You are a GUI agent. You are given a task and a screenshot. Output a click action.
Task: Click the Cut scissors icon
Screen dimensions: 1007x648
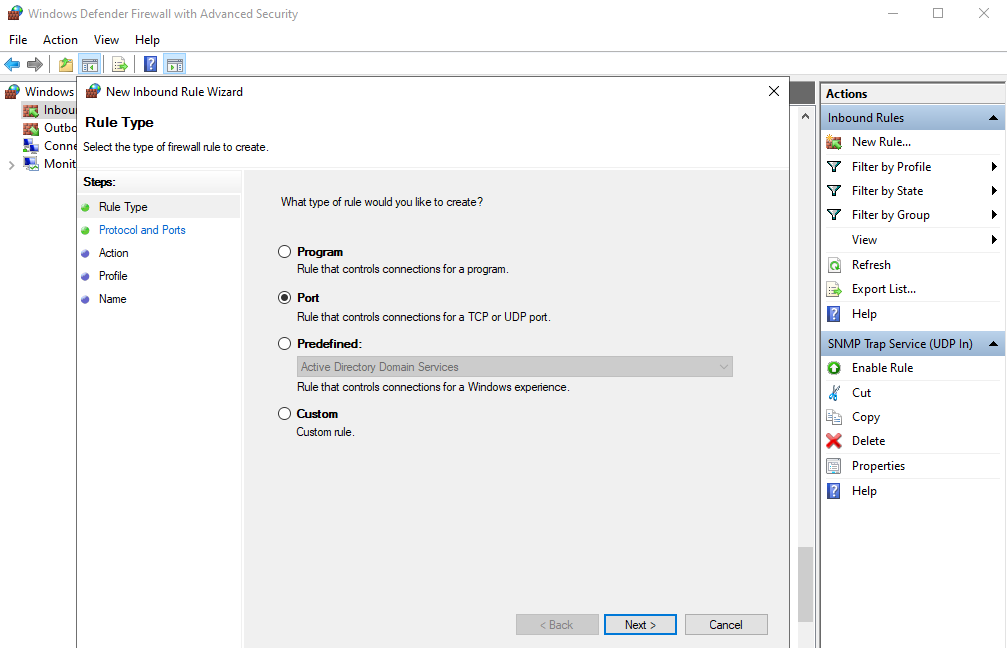[834, 392]
